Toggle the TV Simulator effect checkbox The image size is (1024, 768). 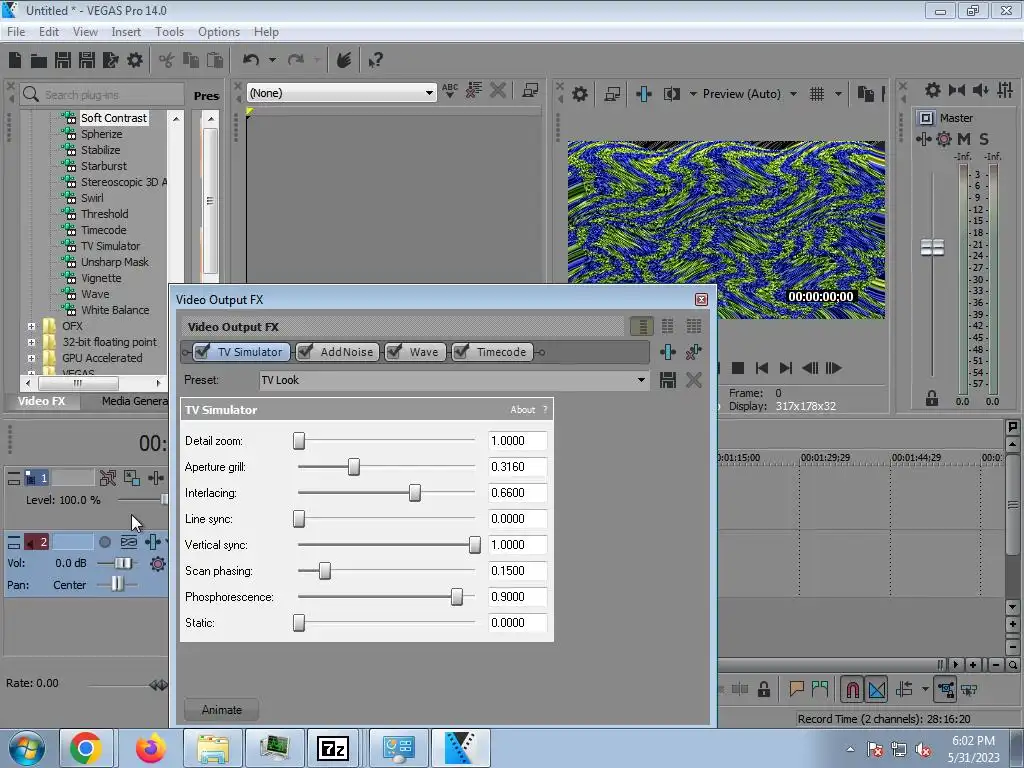202,351
